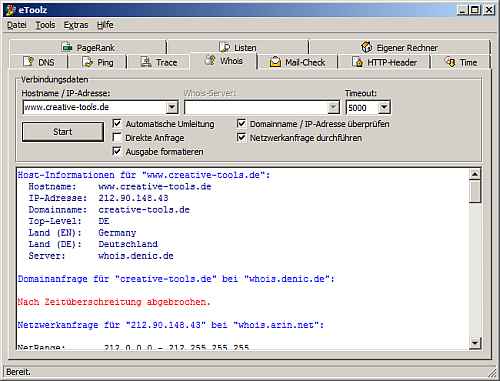
Task: Click the 'Nach Zeitüberschreitung abgebrochen.' message
Action: [x=114, y=302]
